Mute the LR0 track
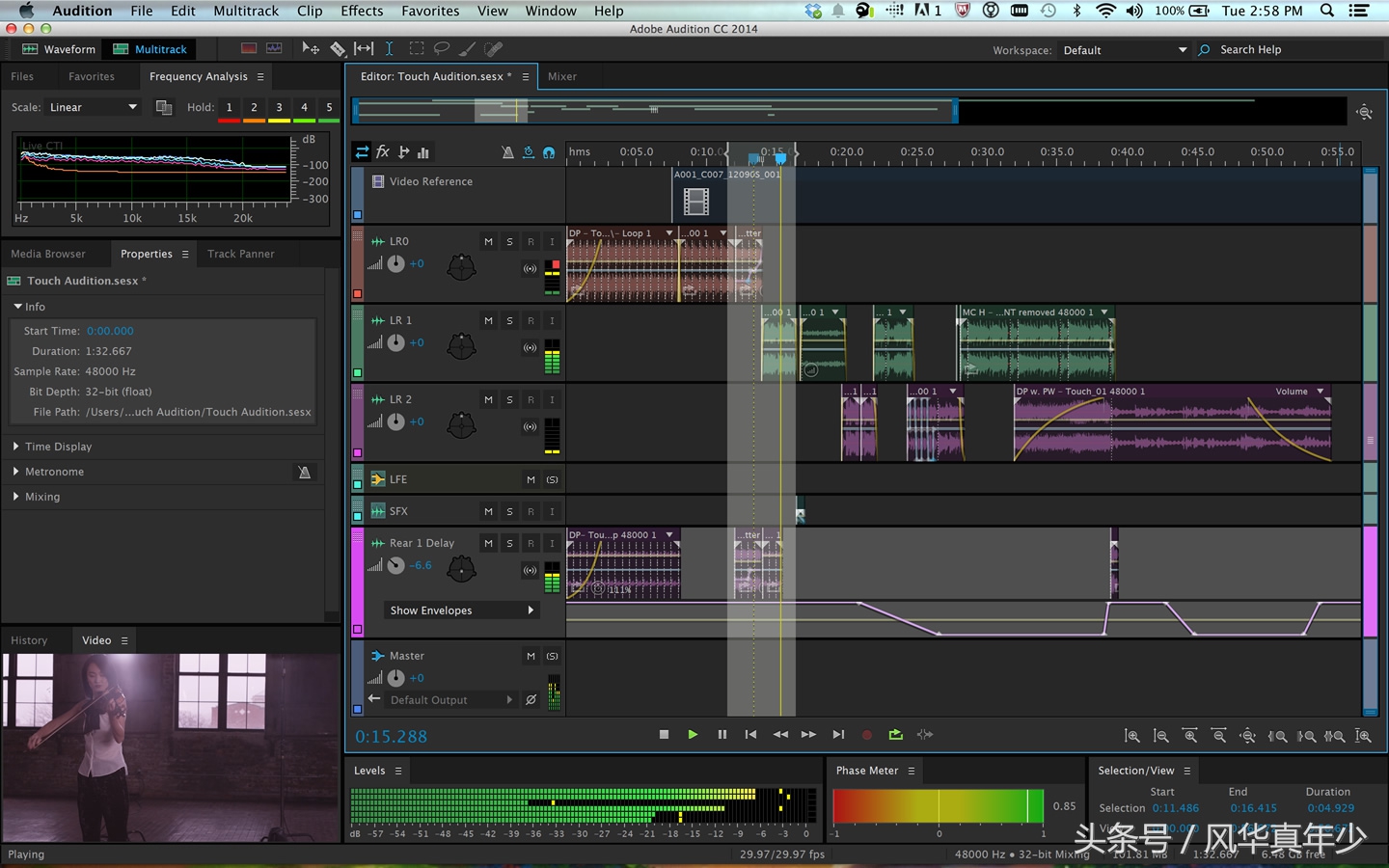1389x868 pixels. [488, 242]
